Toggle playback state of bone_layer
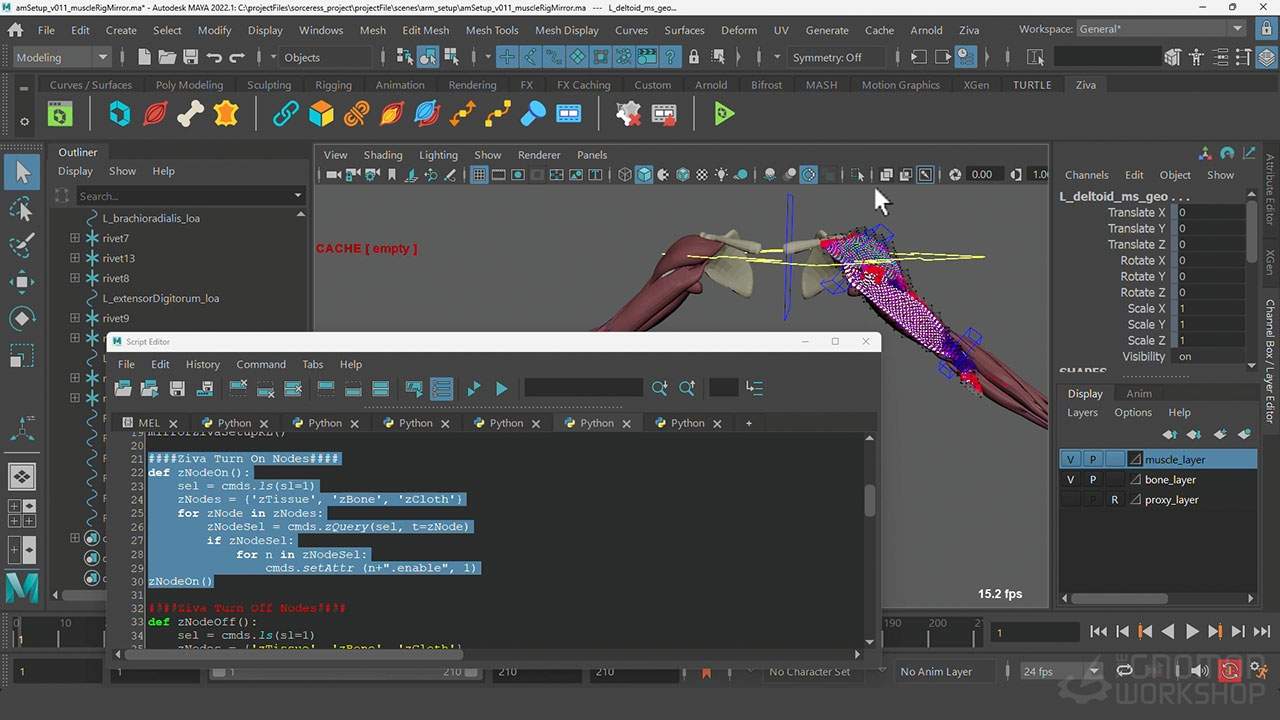This screenshot has width=1280, height=720. [1093, 480]
